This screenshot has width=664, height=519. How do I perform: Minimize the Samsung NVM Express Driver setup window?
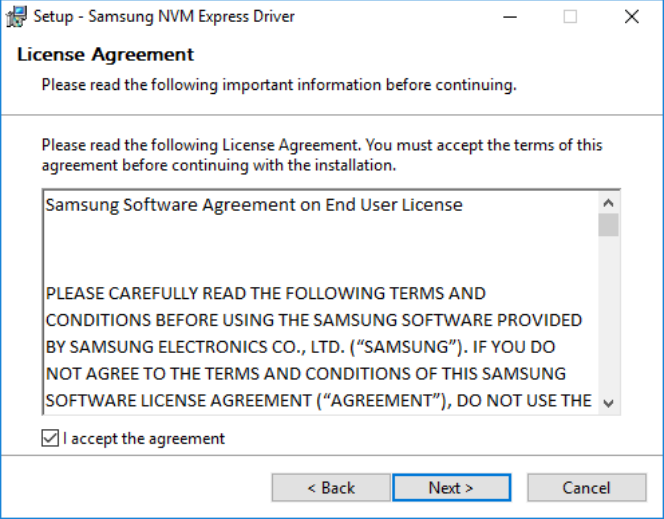[510, 17]
